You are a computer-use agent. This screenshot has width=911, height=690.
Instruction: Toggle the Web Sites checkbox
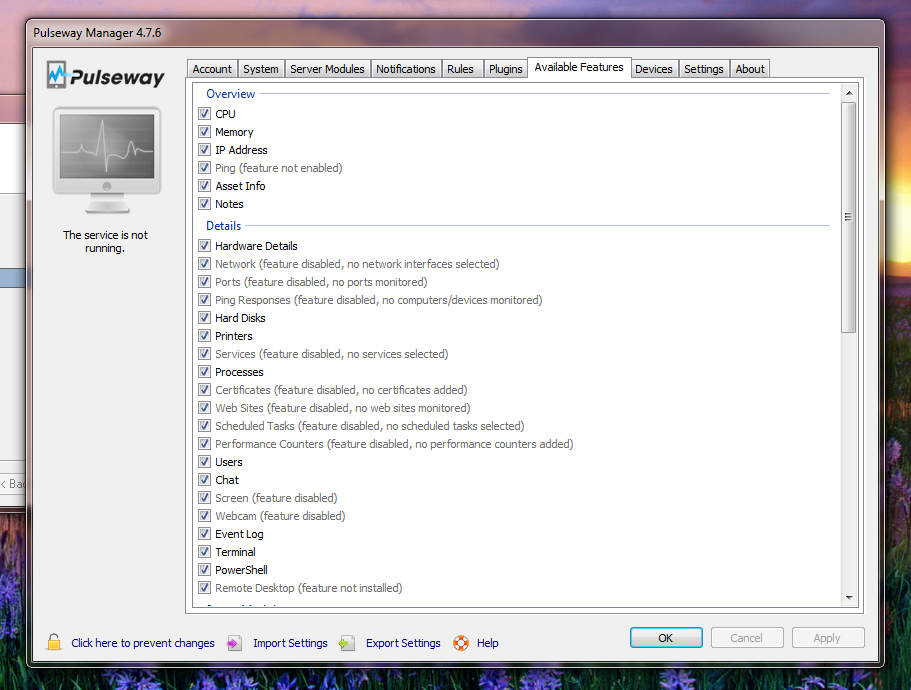pyautogui.click(x=204, y=408)
